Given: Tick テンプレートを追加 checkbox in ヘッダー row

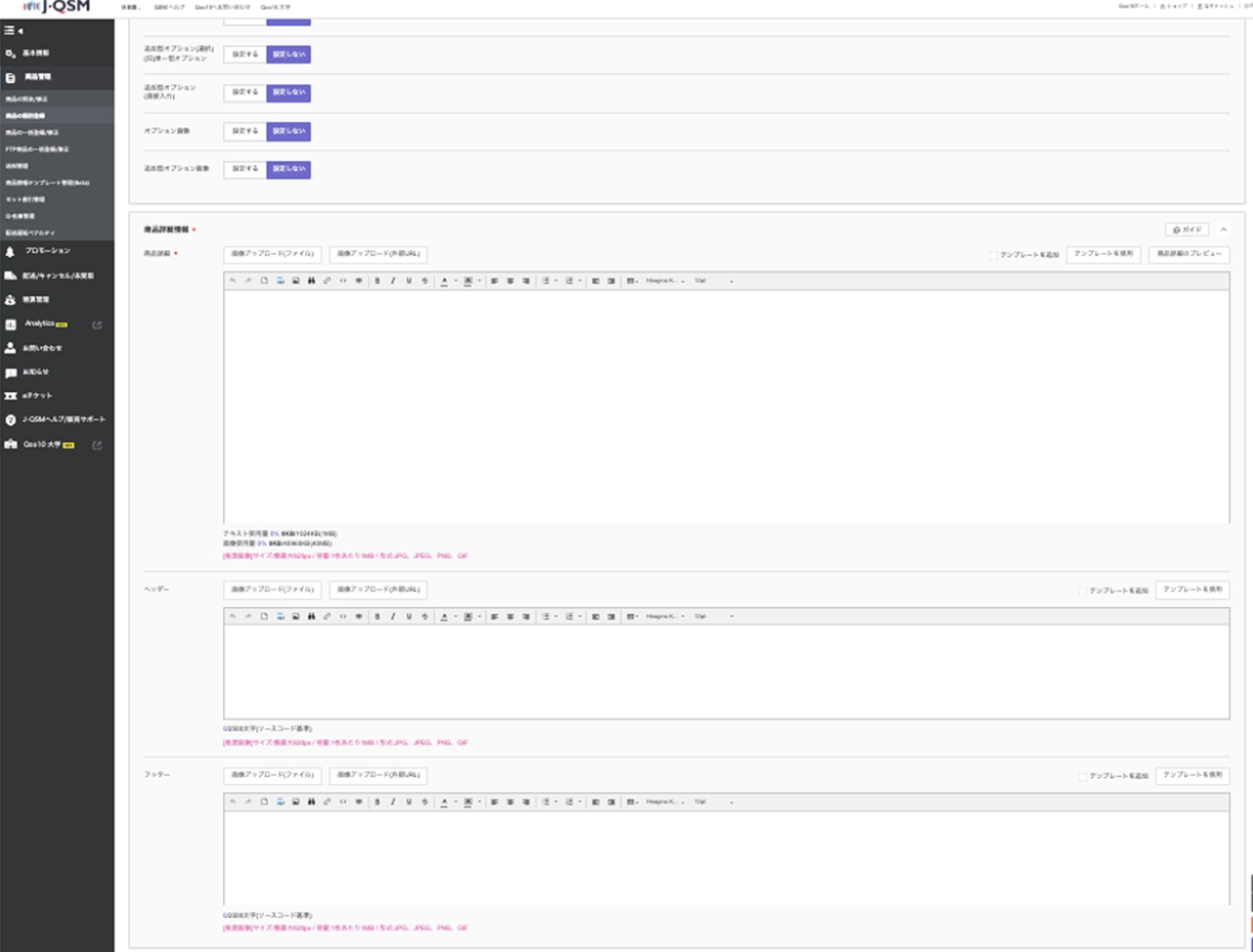Looking at the screenshot, I should point(1083,590).
